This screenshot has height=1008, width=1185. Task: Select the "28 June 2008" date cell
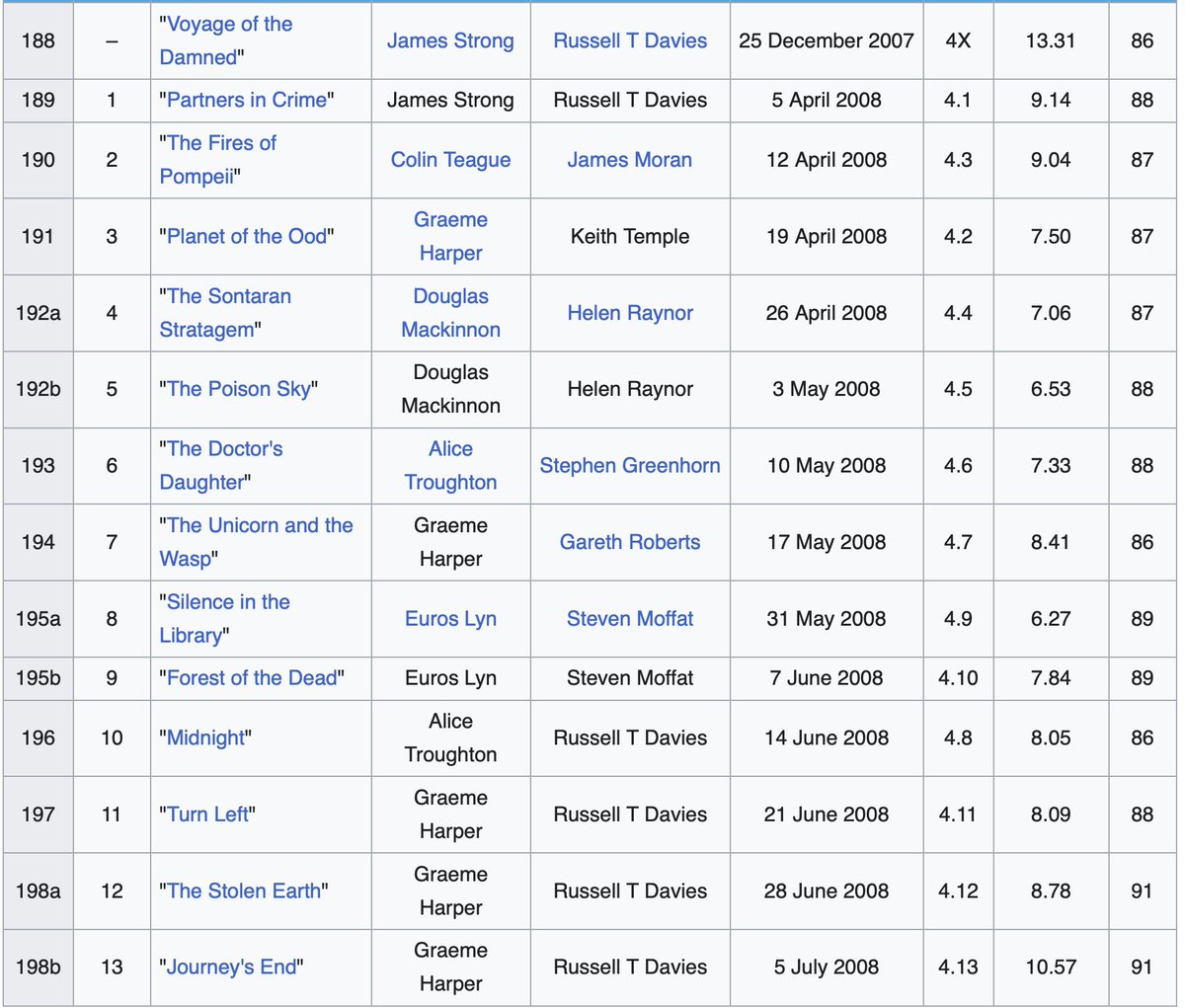coord(827,891)
